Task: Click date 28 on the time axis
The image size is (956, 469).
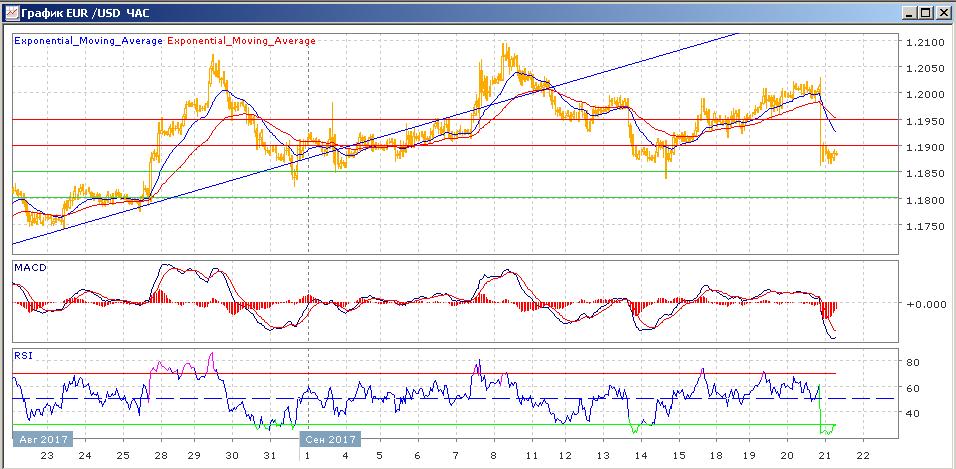Action: (x=160, y=455)
